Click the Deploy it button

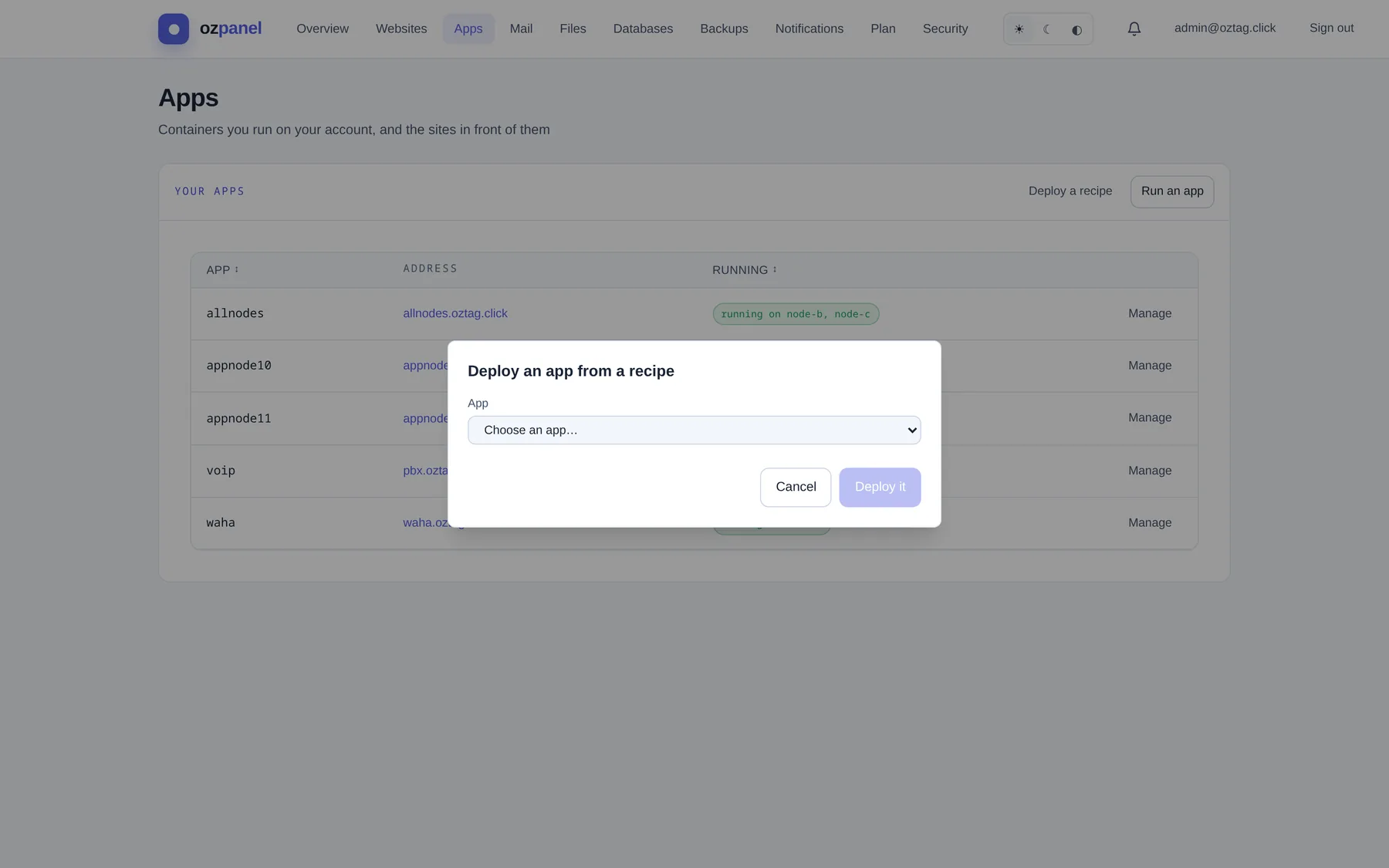880,487
